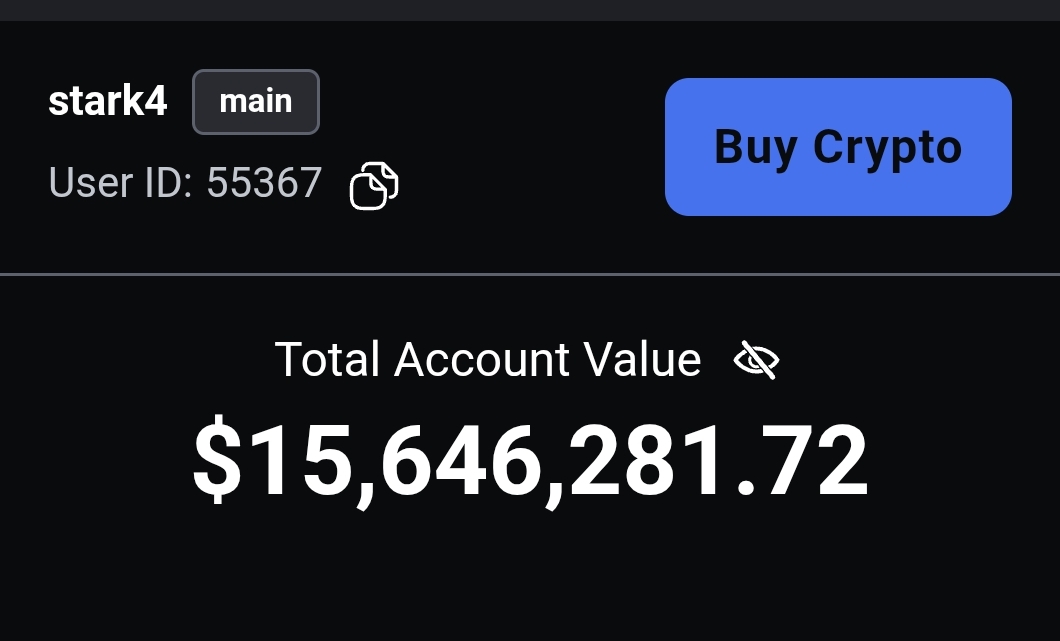Click the Buy Crypto button
This screenshot has height=641, width=1060.
(x=838, y=147)
